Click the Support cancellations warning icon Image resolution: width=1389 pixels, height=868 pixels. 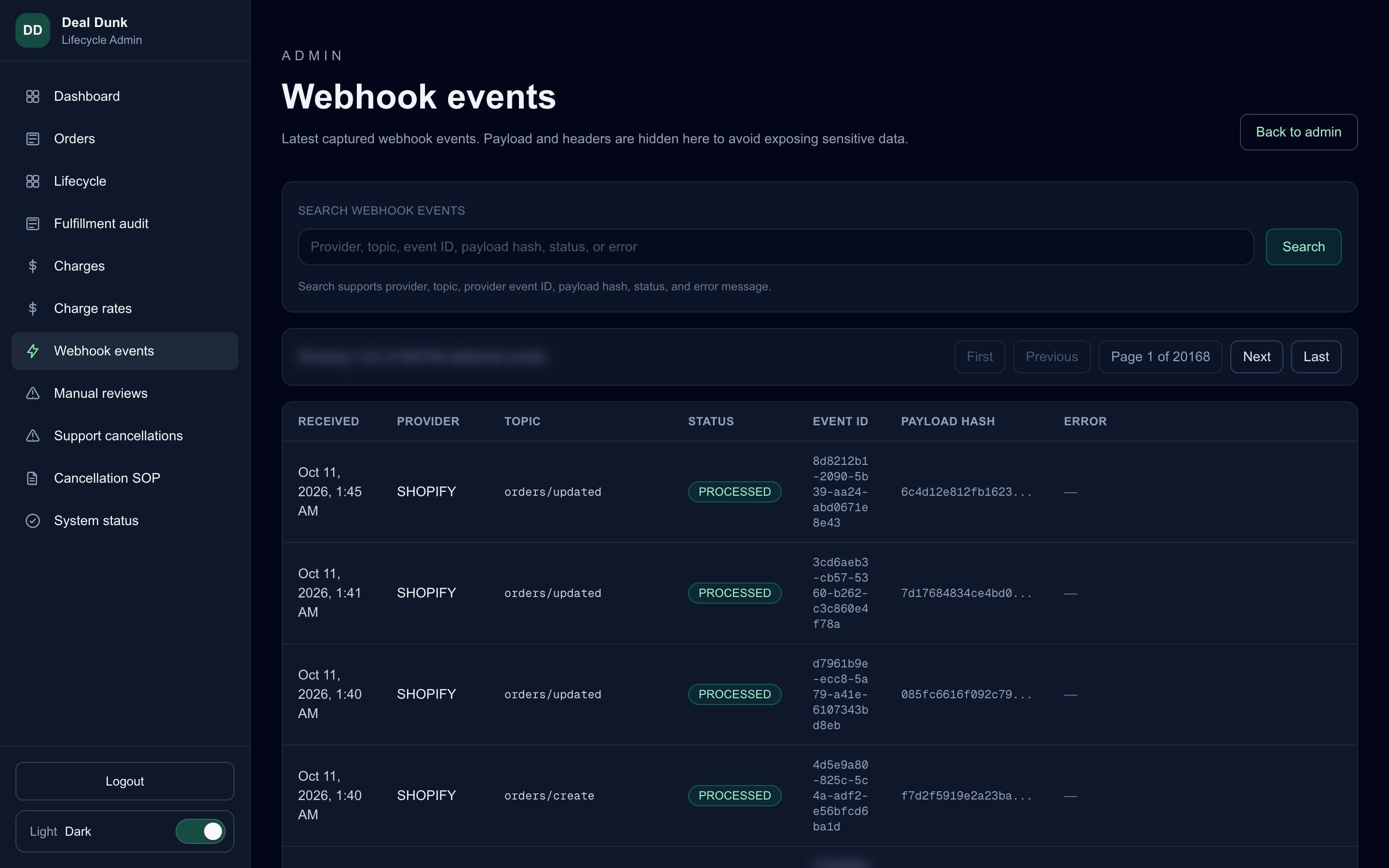point(33,436)
